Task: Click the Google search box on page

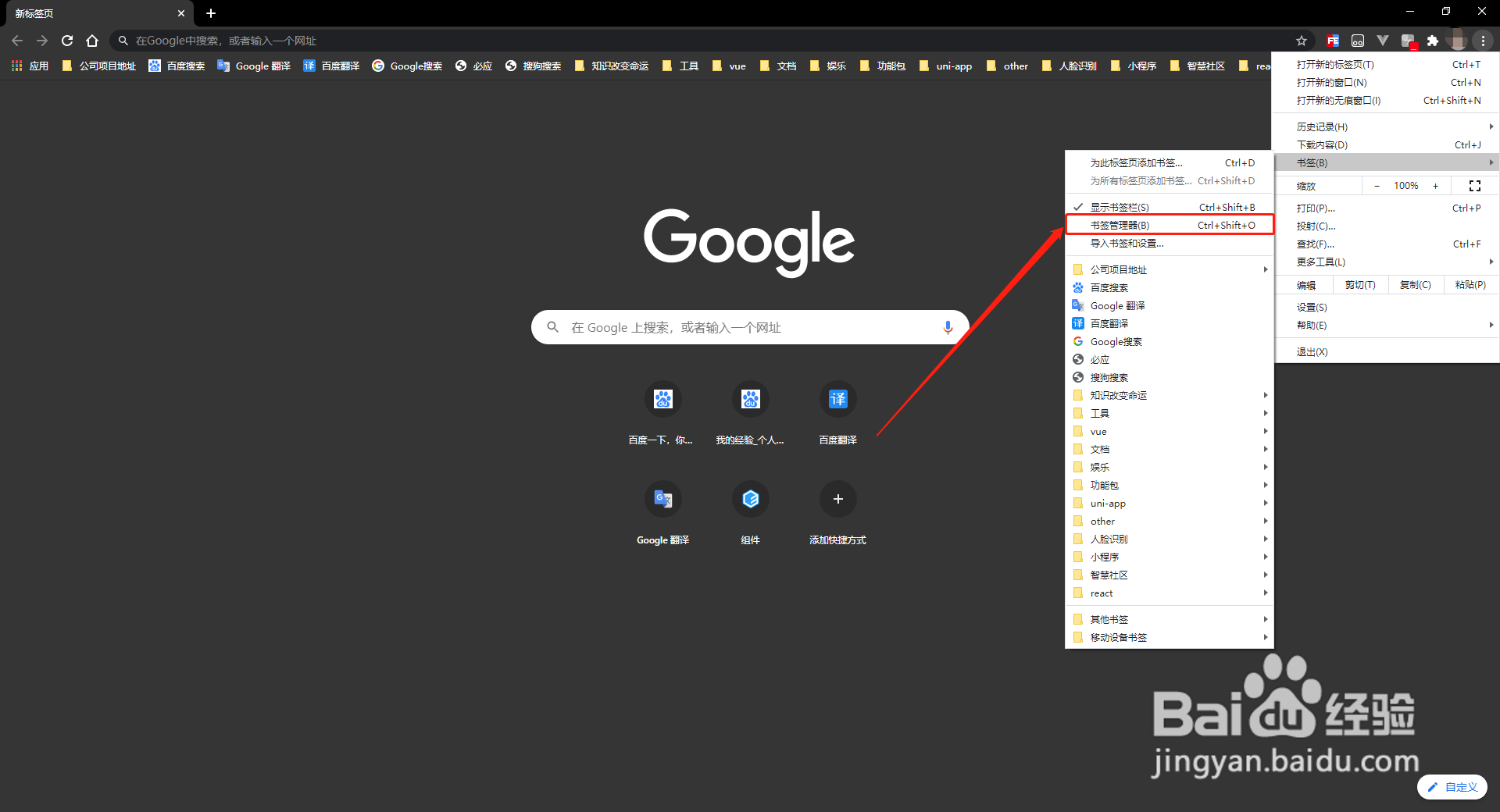Action: [750, 327]
